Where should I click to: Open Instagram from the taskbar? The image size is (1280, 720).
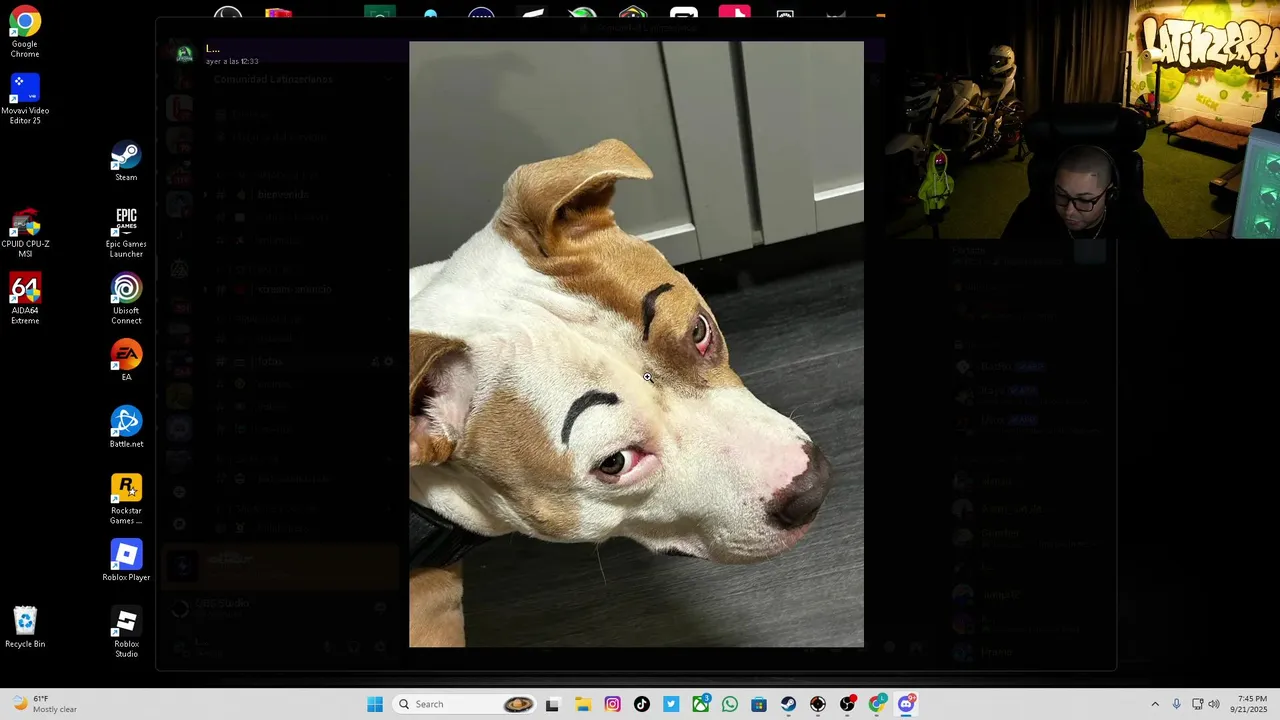point(612,704)
